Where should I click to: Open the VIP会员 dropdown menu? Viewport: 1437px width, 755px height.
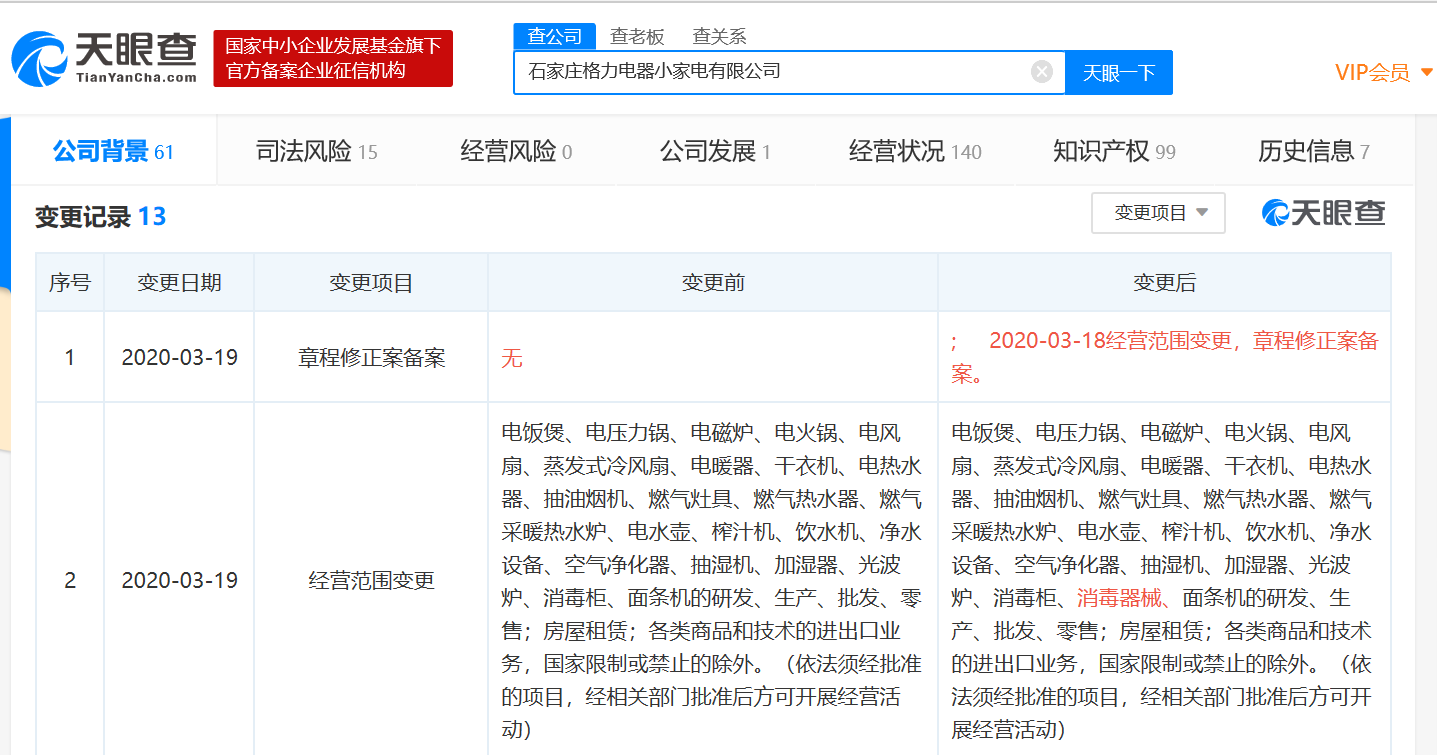[1383, 73]
